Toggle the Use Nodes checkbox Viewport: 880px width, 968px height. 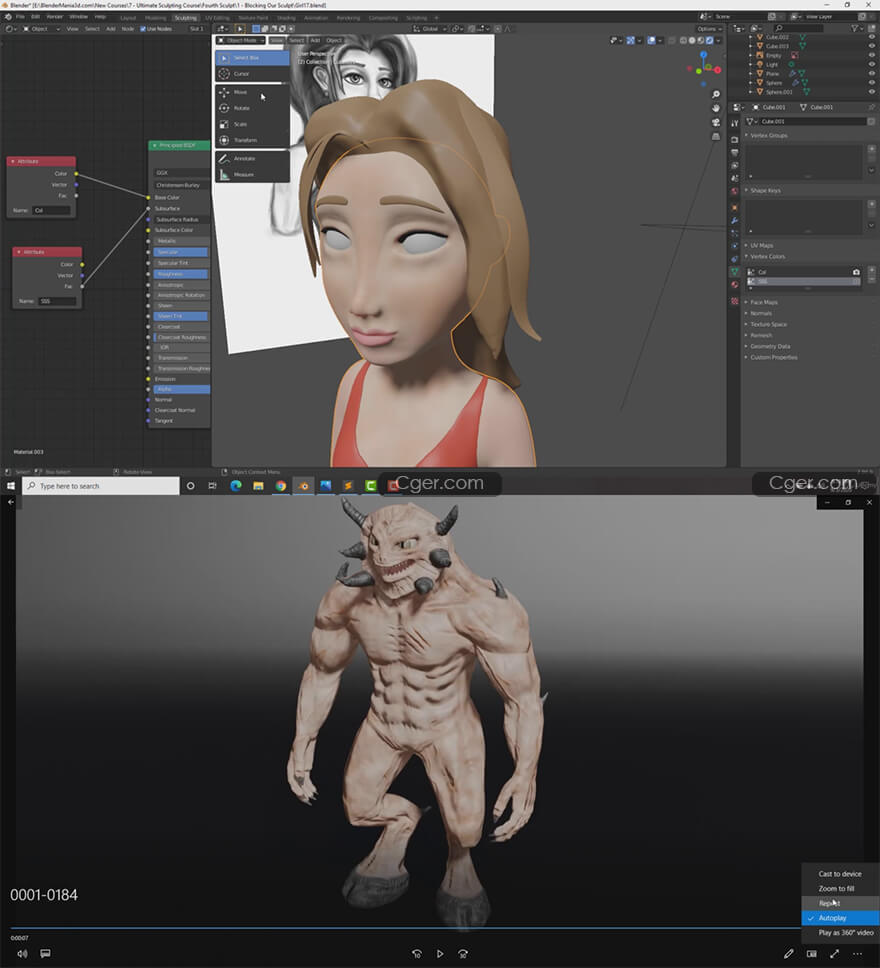pos(143,29)
